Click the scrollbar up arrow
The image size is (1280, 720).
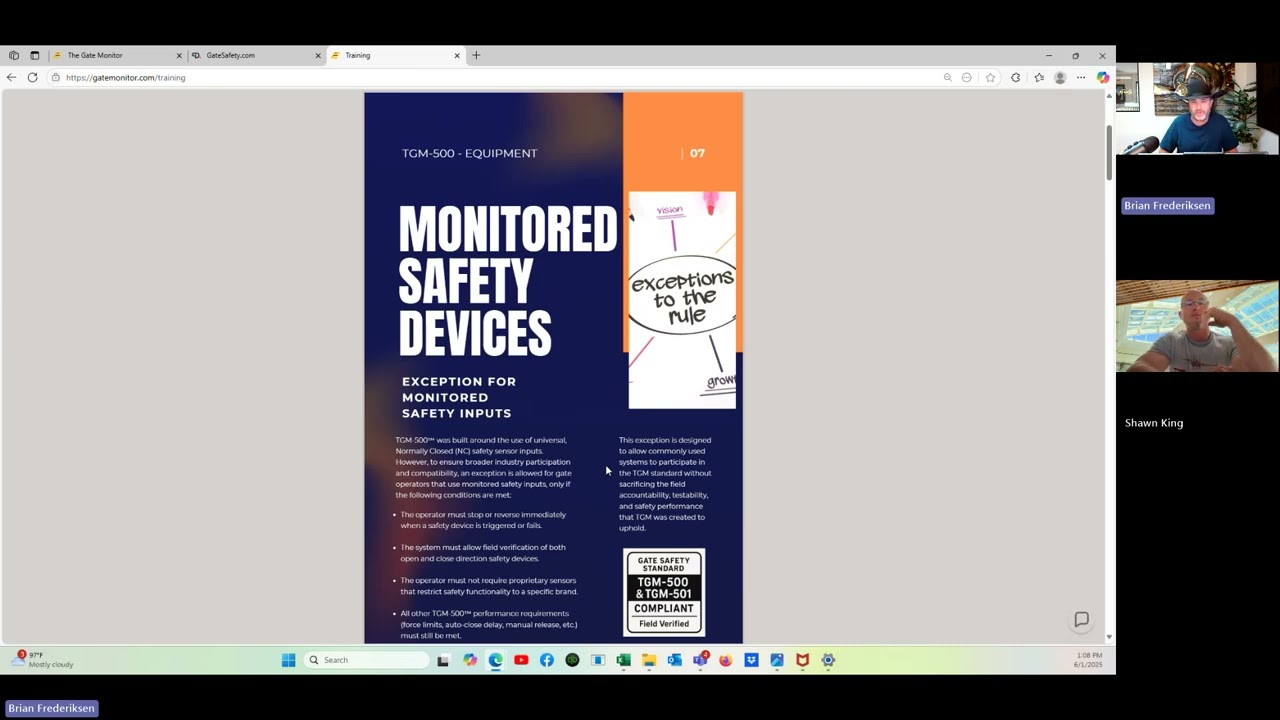pos(1108,96)
